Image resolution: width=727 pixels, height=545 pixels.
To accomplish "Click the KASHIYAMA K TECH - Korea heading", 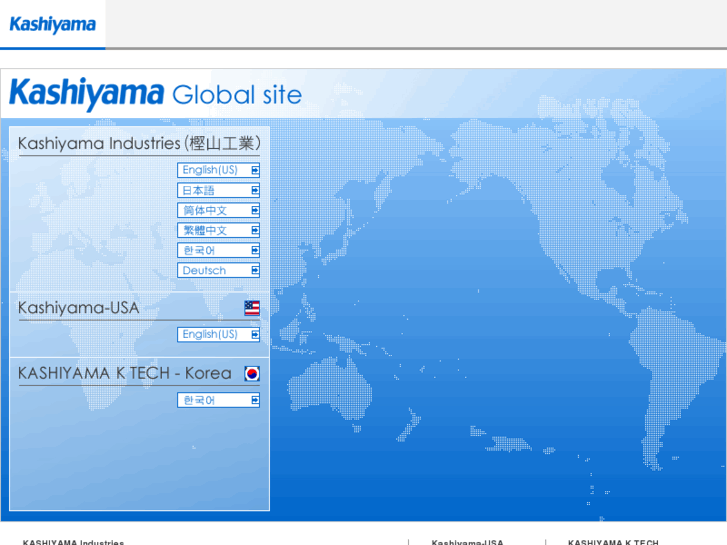I will (124, 373).
